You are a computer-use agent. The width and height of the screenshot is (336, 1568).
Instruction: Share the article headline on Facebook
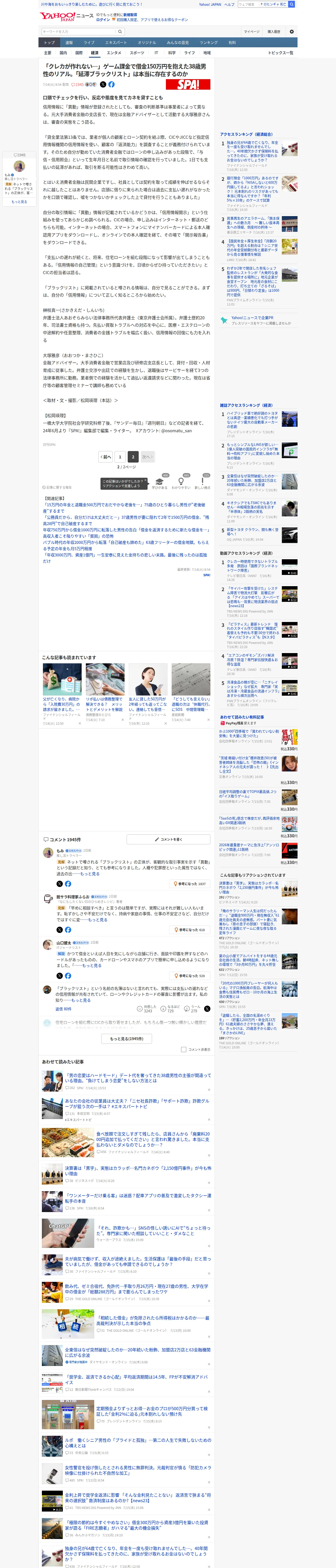coord(111,85)
